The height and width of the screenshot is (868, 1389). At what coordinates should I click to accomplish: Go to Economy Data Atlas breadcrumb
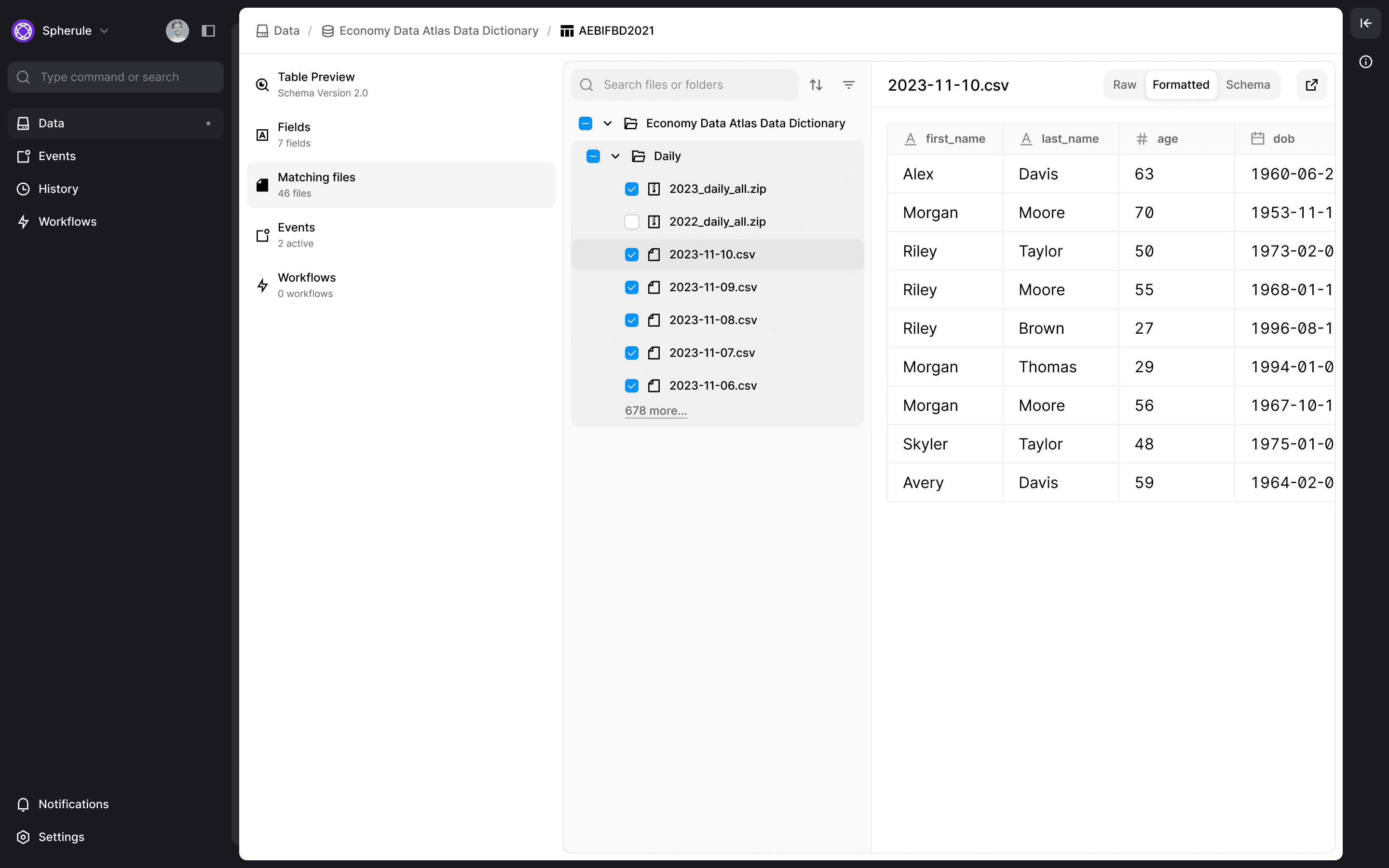(438, 31)
